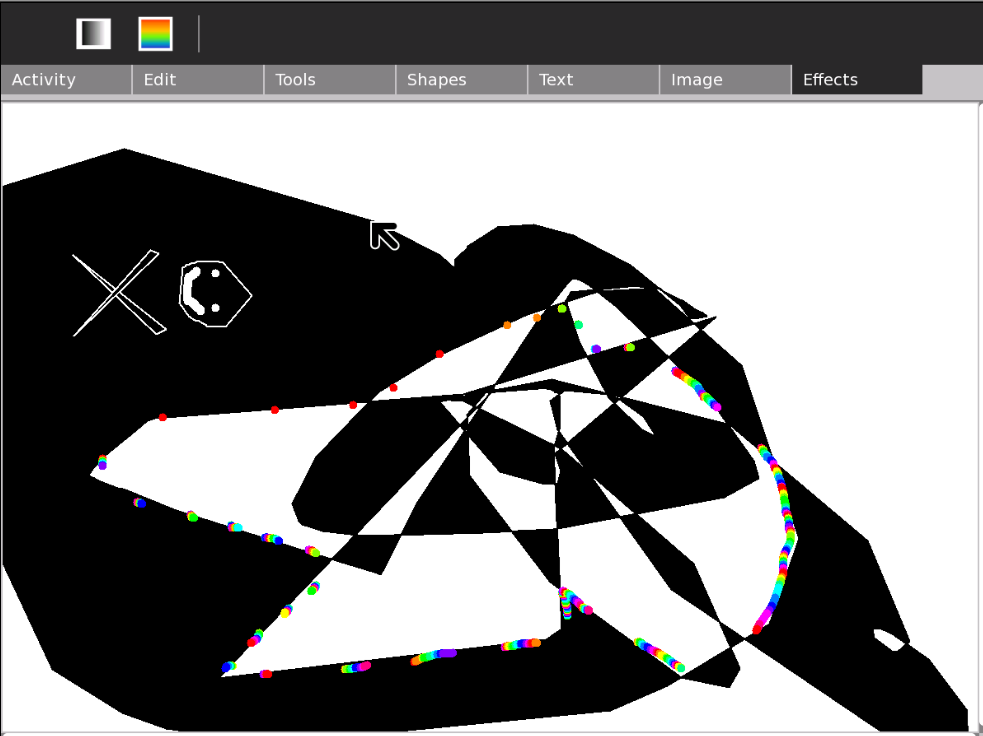This screenshot has height=736, width=983.
Task: Open the Activity tab
Action: (x=66, y=80)
